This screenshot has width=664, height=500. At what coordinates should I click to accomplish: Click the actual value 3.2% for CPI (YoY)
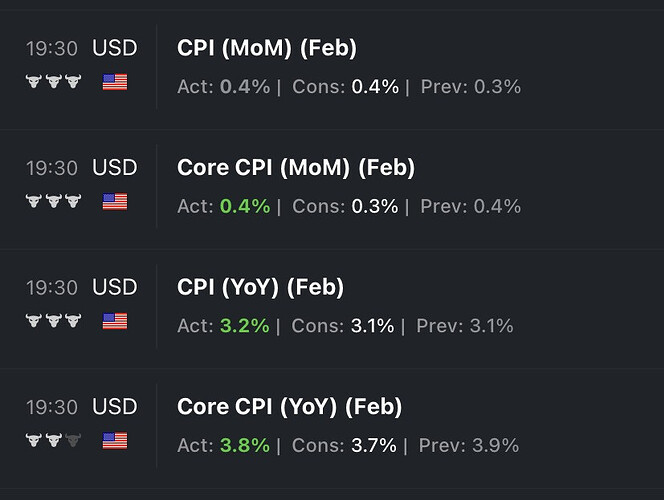(244, 326)
